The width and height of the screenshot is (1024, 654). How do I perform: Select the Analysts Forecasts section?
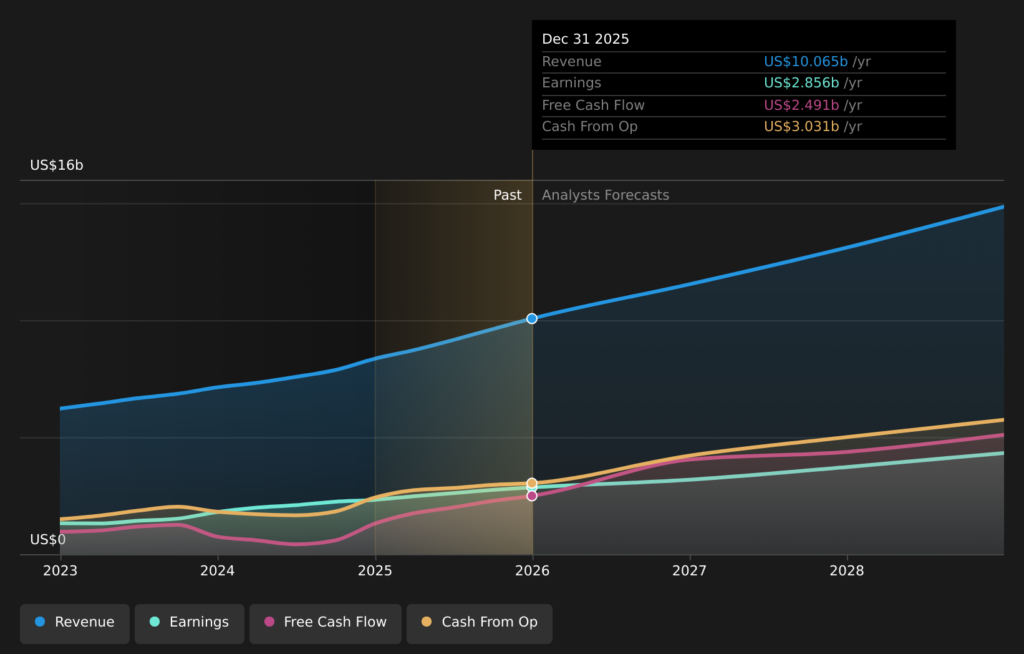[x=604, y=195]
